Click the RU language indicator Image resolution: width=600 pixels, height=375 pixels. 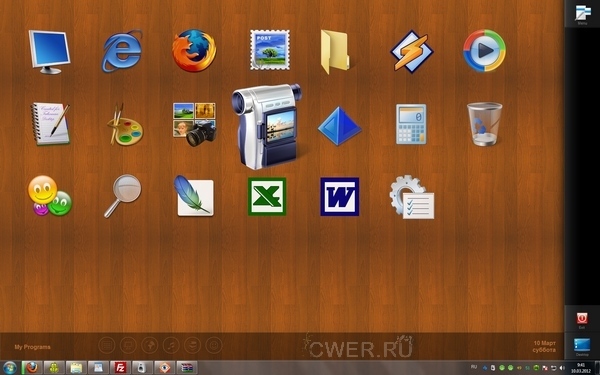coord(474,367)
